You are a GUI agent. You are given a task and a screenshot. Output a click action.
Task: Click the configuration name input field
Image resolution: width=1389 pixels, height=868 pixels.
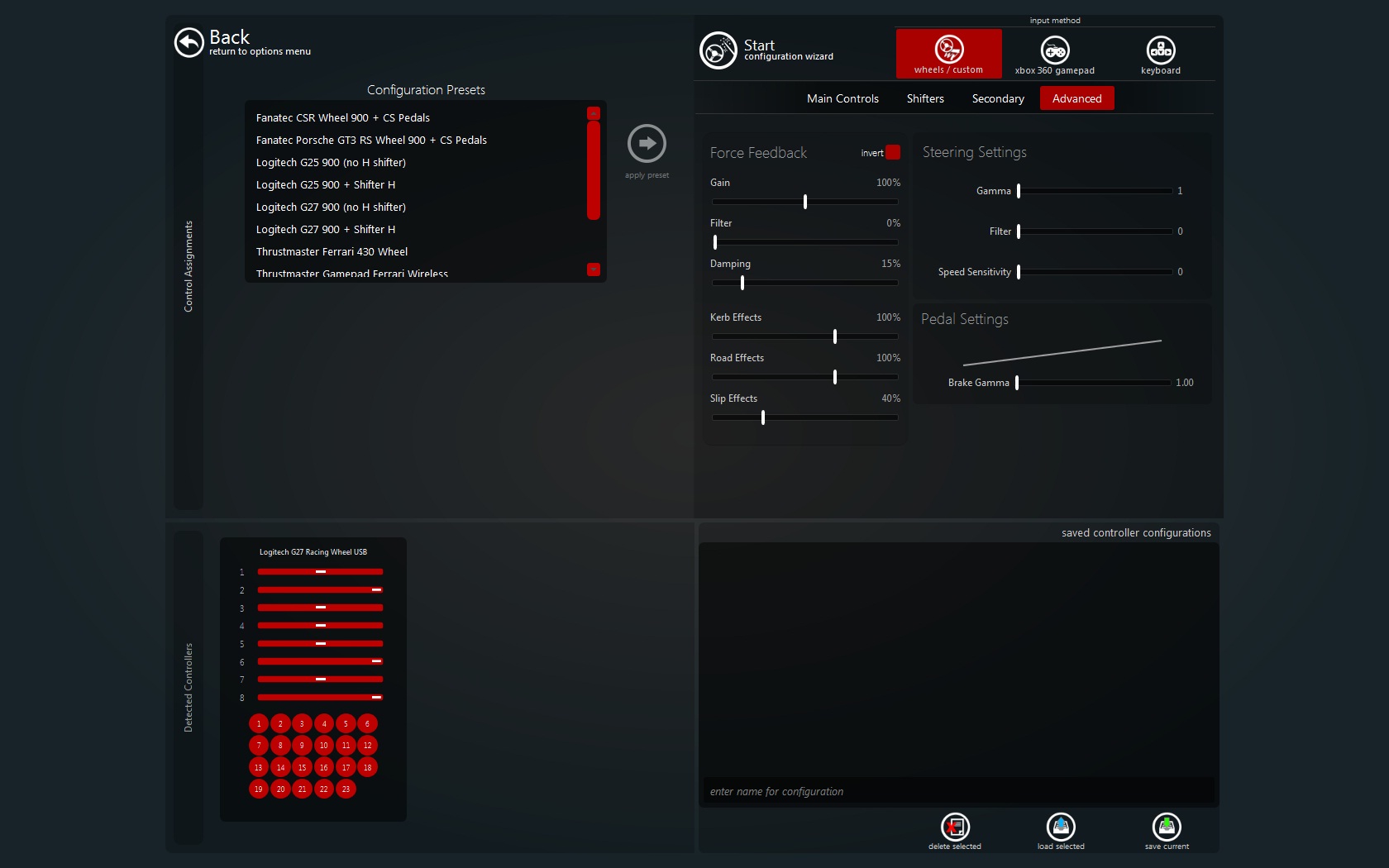957,791
